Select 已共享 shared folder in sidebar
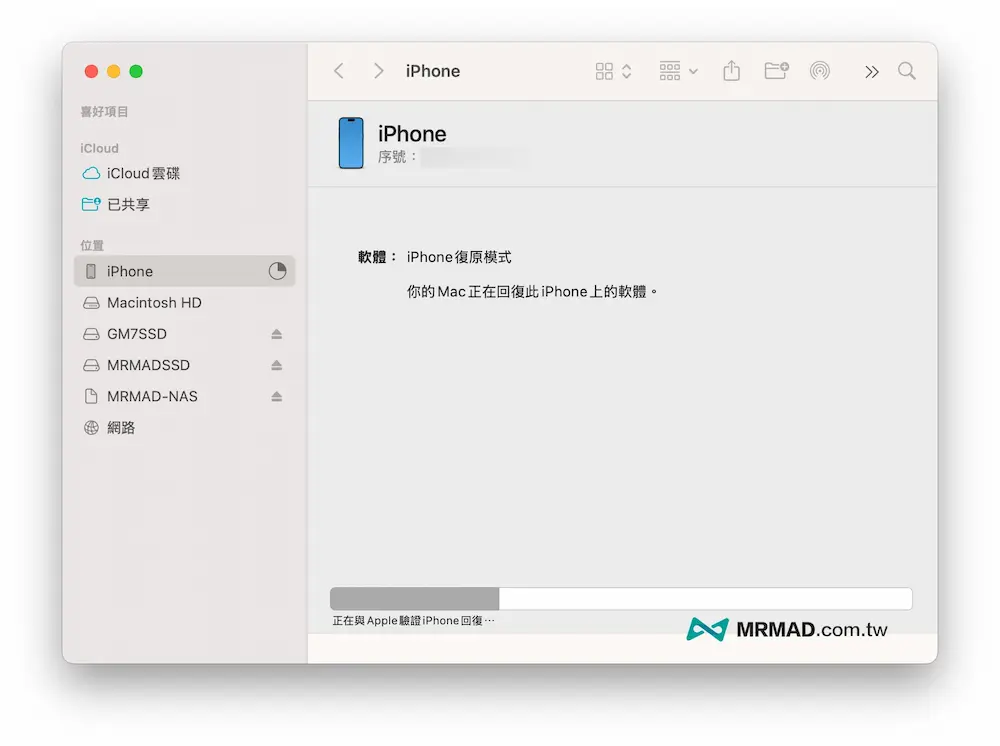The height and width of the screenshot is (746, 1000). pos(128,204)
